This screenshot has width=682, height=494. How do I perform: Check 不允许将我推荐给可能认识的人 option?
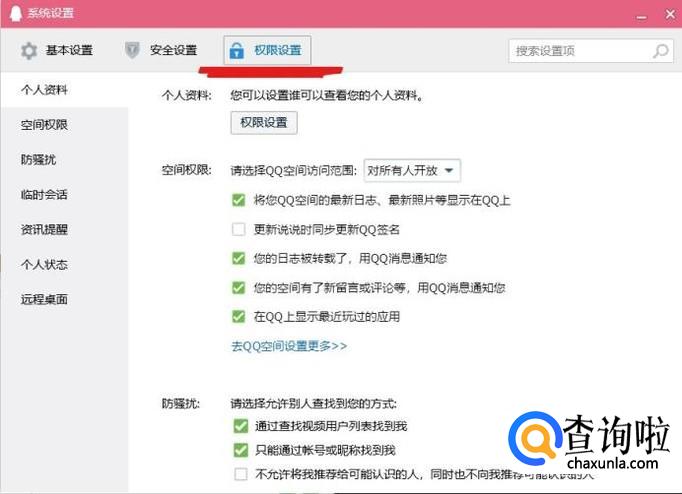241,474
